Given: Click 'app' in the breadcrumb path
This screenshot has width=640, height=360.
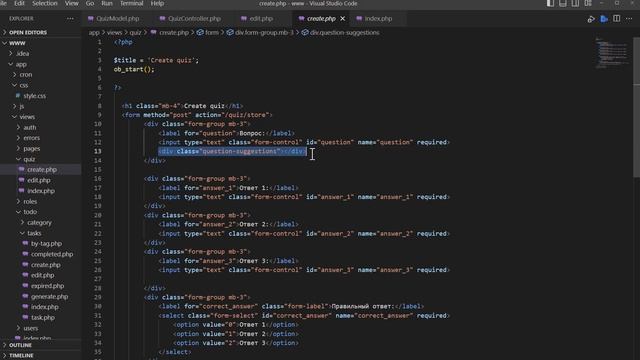Looking at the screenshot, I should coord(94,33).
